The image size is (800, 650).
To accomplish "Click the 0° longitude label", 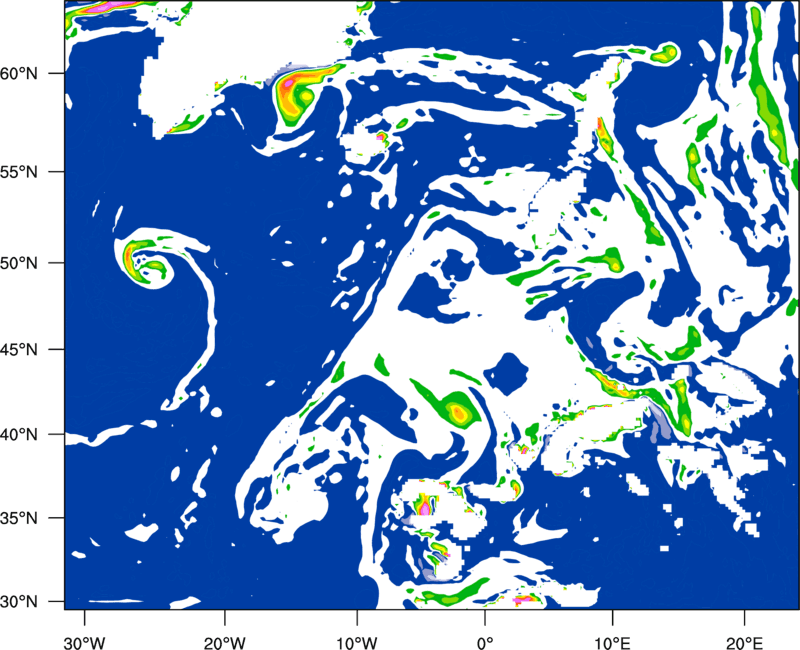I will [x=485, y=643].
